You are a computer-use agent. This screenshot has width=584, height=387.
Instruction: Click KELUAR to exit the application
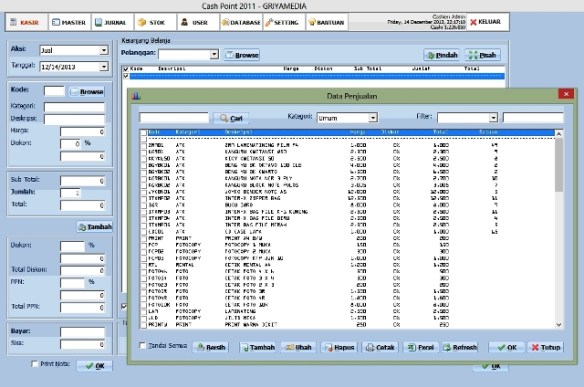pyautogui.click(x=487, y=22)
